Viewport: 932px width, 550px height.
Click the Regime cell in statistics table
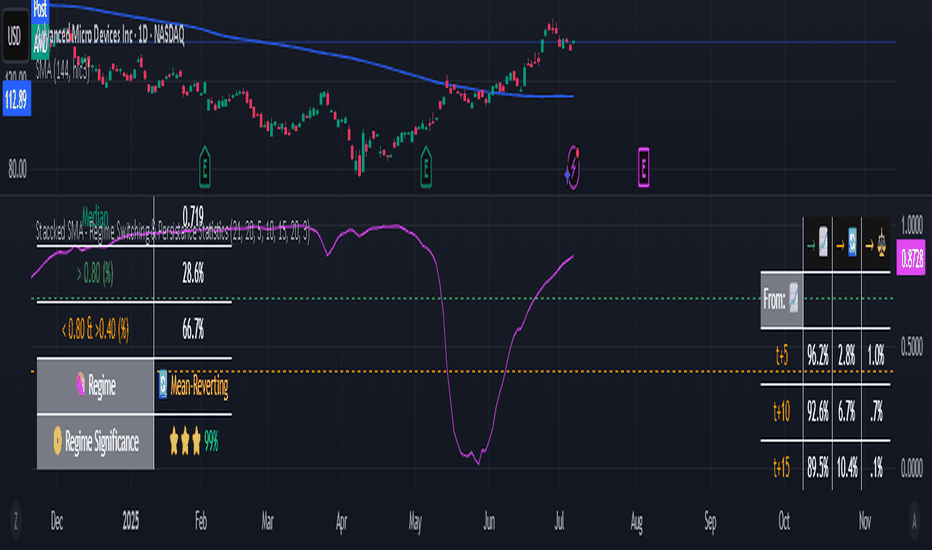[95, 386]
